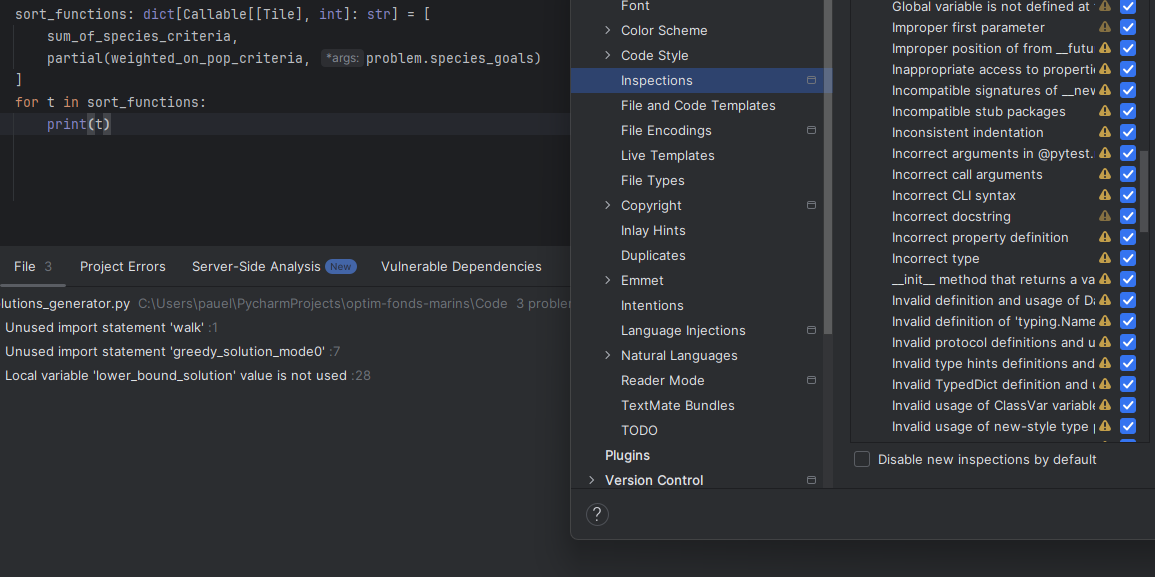The height and width of the screenshot is (577, 1155).
Task: Click warning icon for Invalid protocol definitions
Action: [1105, 343]
